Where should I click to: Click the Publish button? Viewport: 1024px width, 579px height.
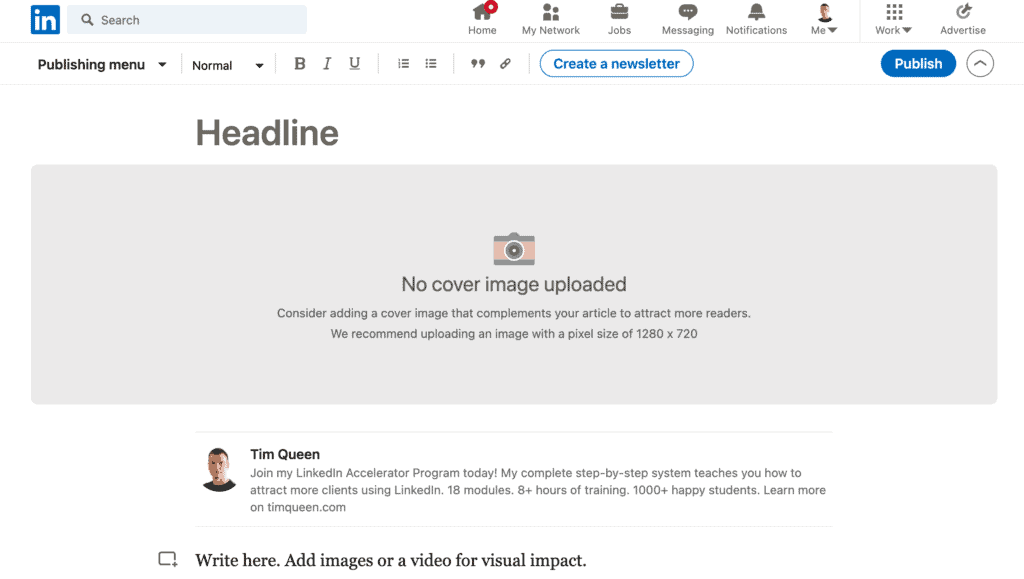click(917, 64)
